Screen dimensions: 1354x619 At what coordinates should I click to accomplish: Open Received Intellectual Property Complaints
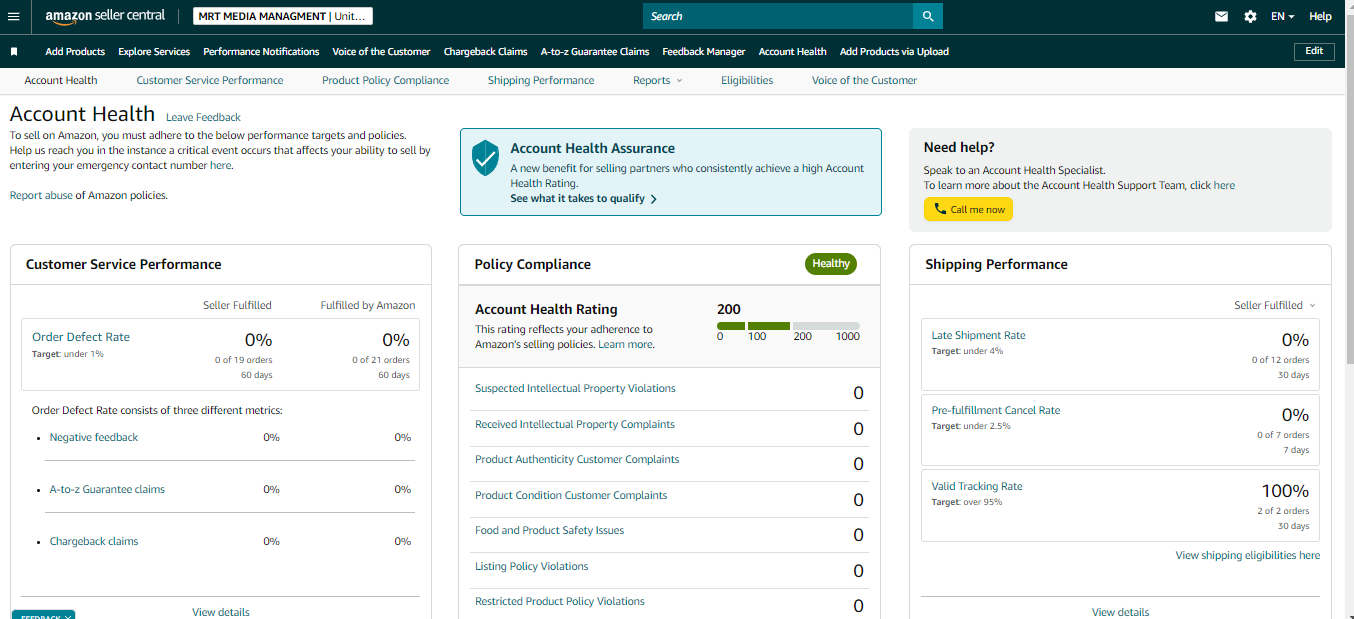[575, 424]
